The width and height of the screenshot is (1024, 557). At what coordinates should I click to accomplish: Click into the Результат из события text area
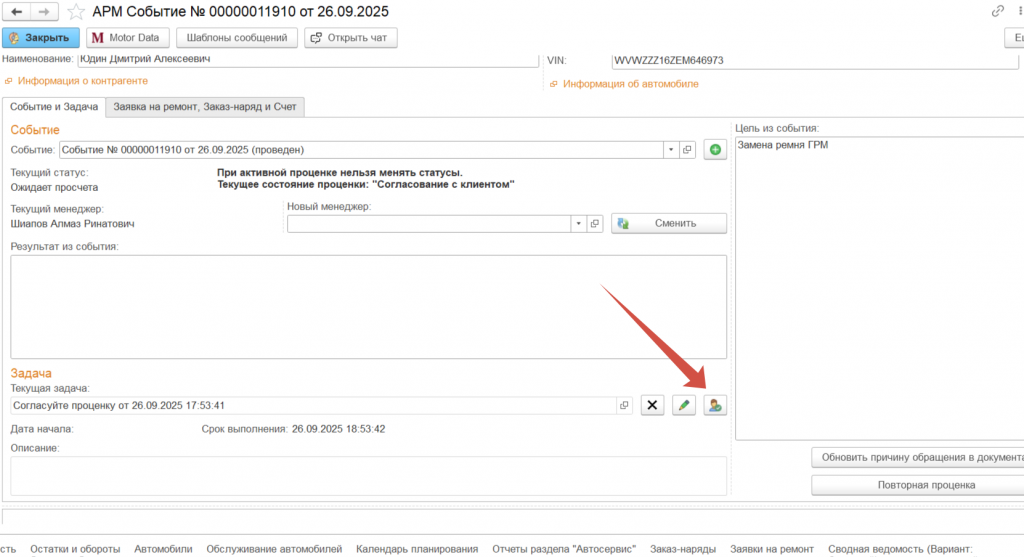pyautogui.click(x=368, y=306)
